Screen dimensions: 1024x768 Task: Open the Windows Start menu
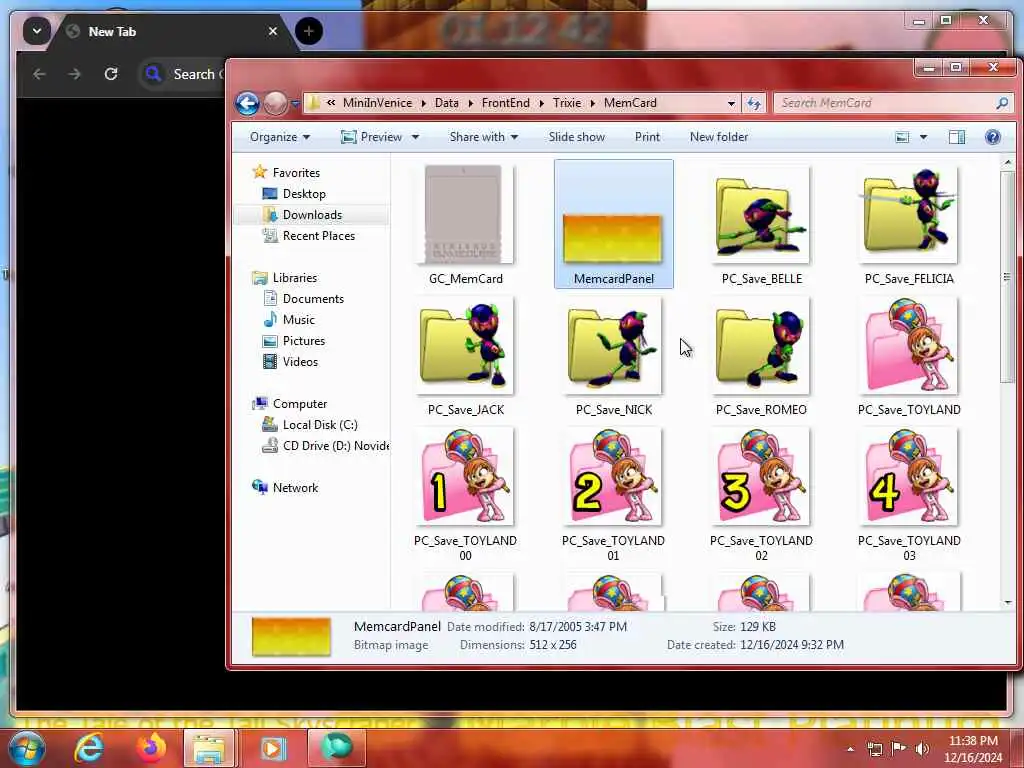[x=26, y=748]
